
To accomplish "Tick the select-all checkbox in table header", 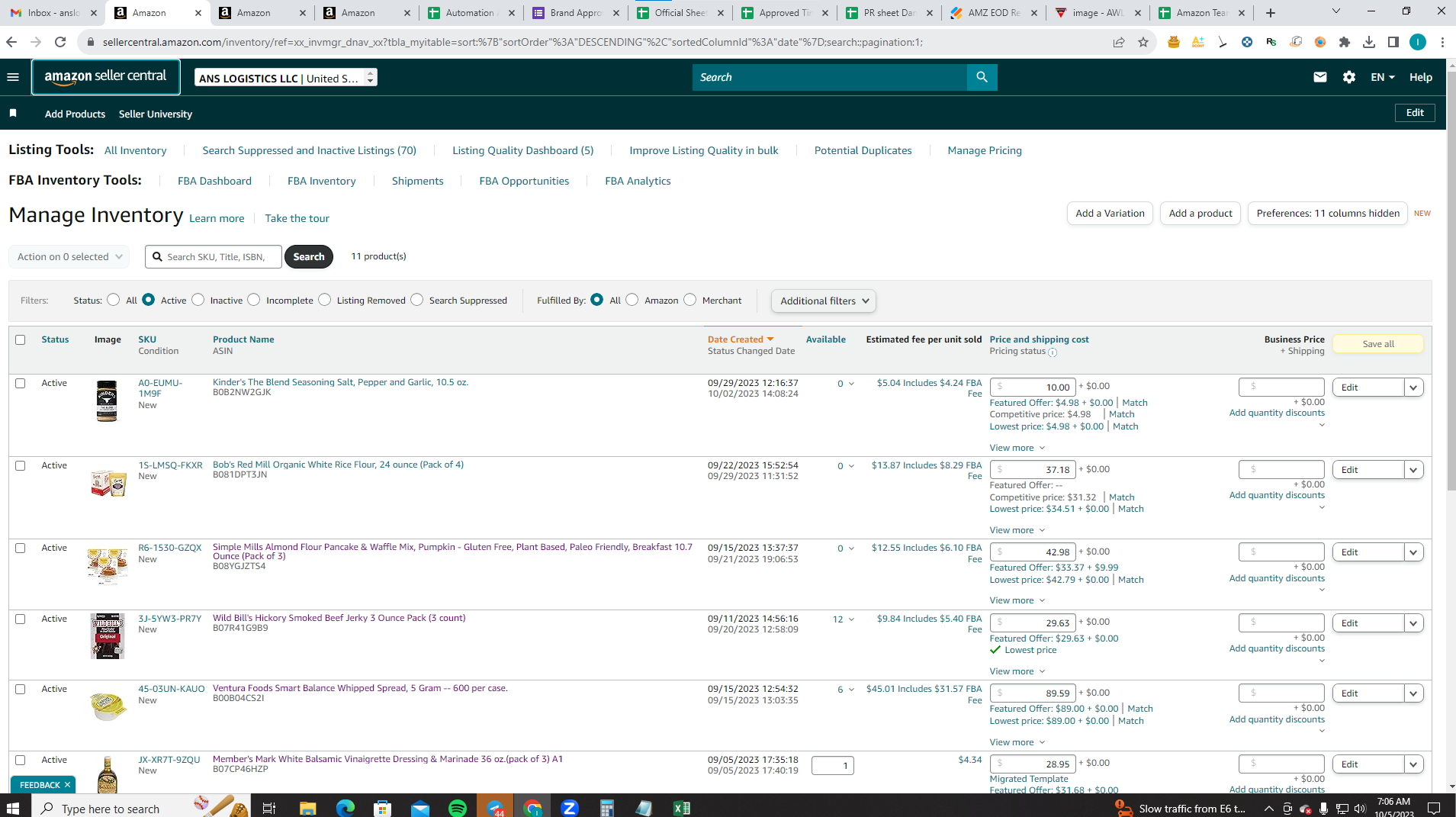I will point(21,340).
